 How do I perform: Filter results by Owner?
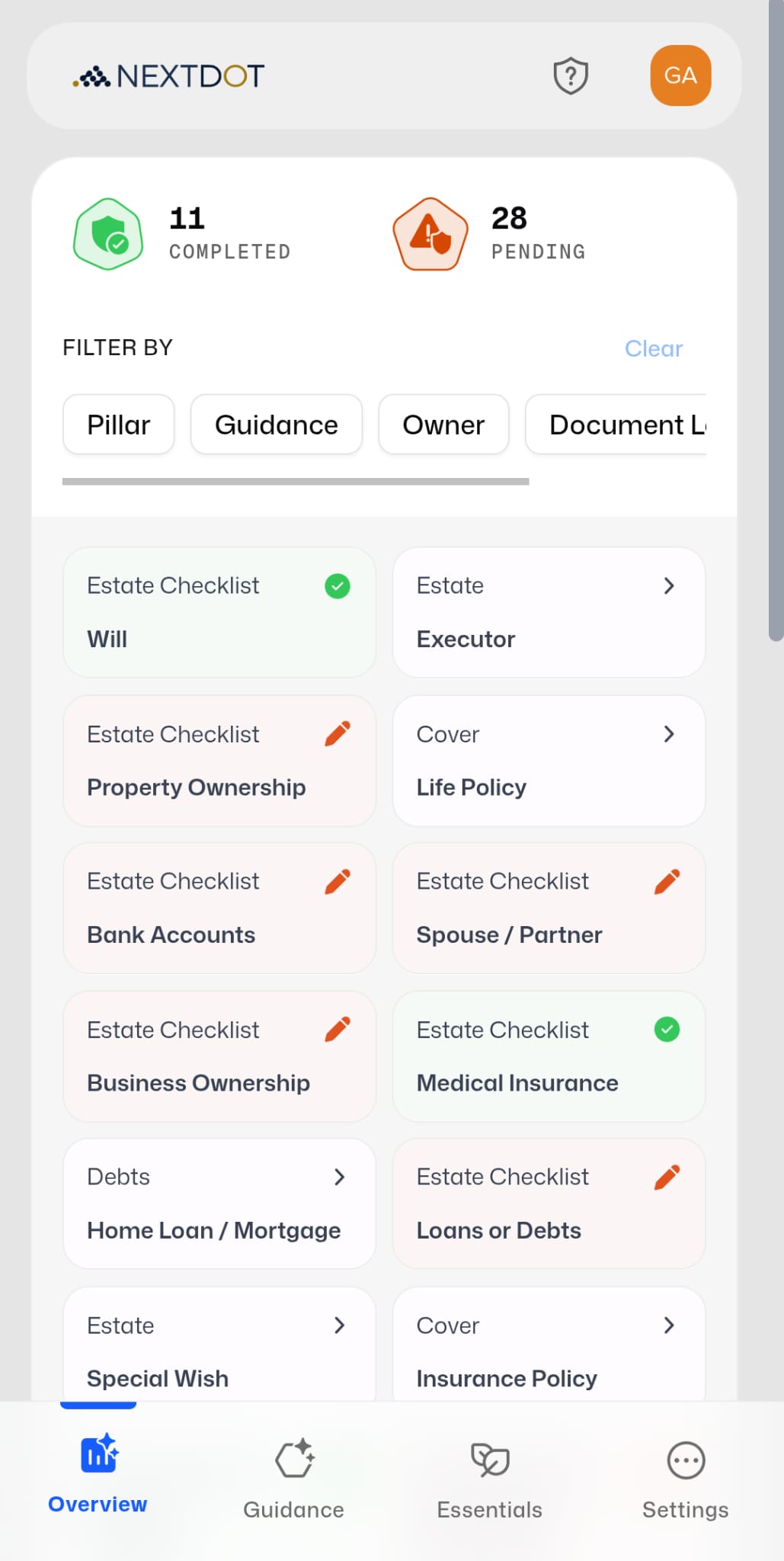(x=443, y=425)
